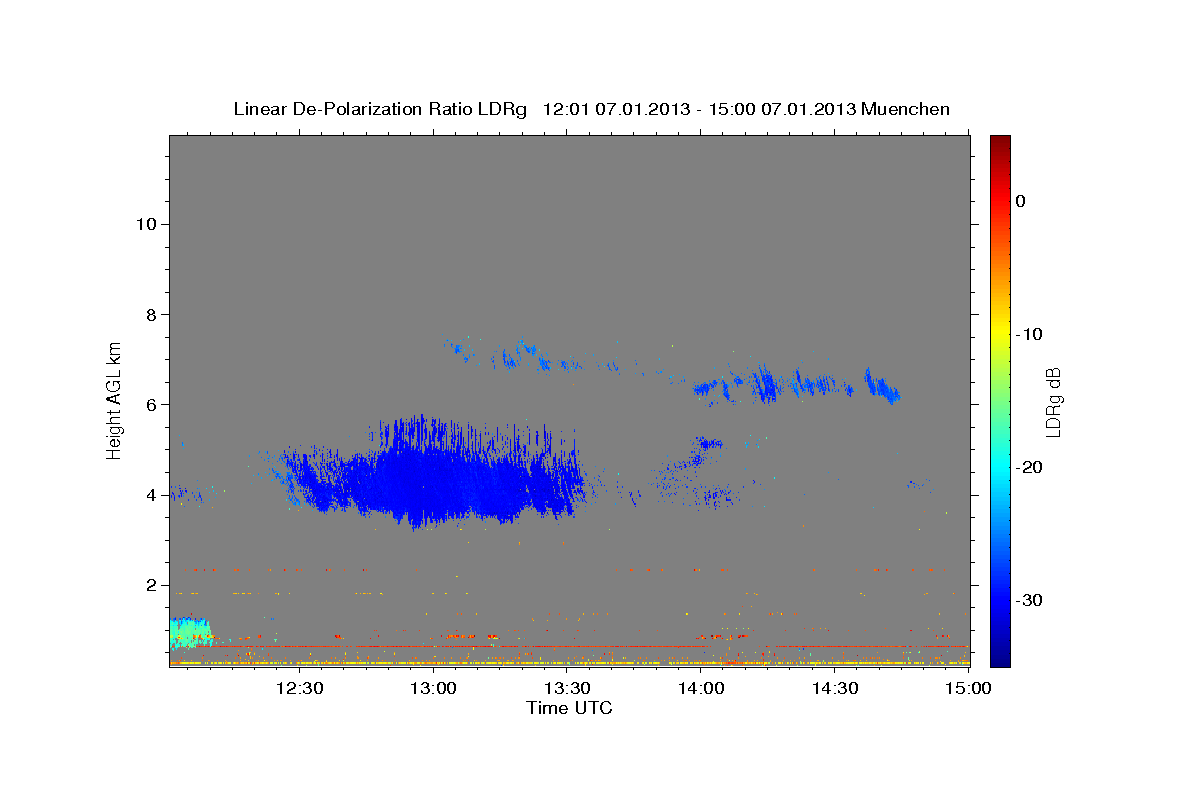Click the large blue cloud near 13:00
1200x800 pixels.
430,475
